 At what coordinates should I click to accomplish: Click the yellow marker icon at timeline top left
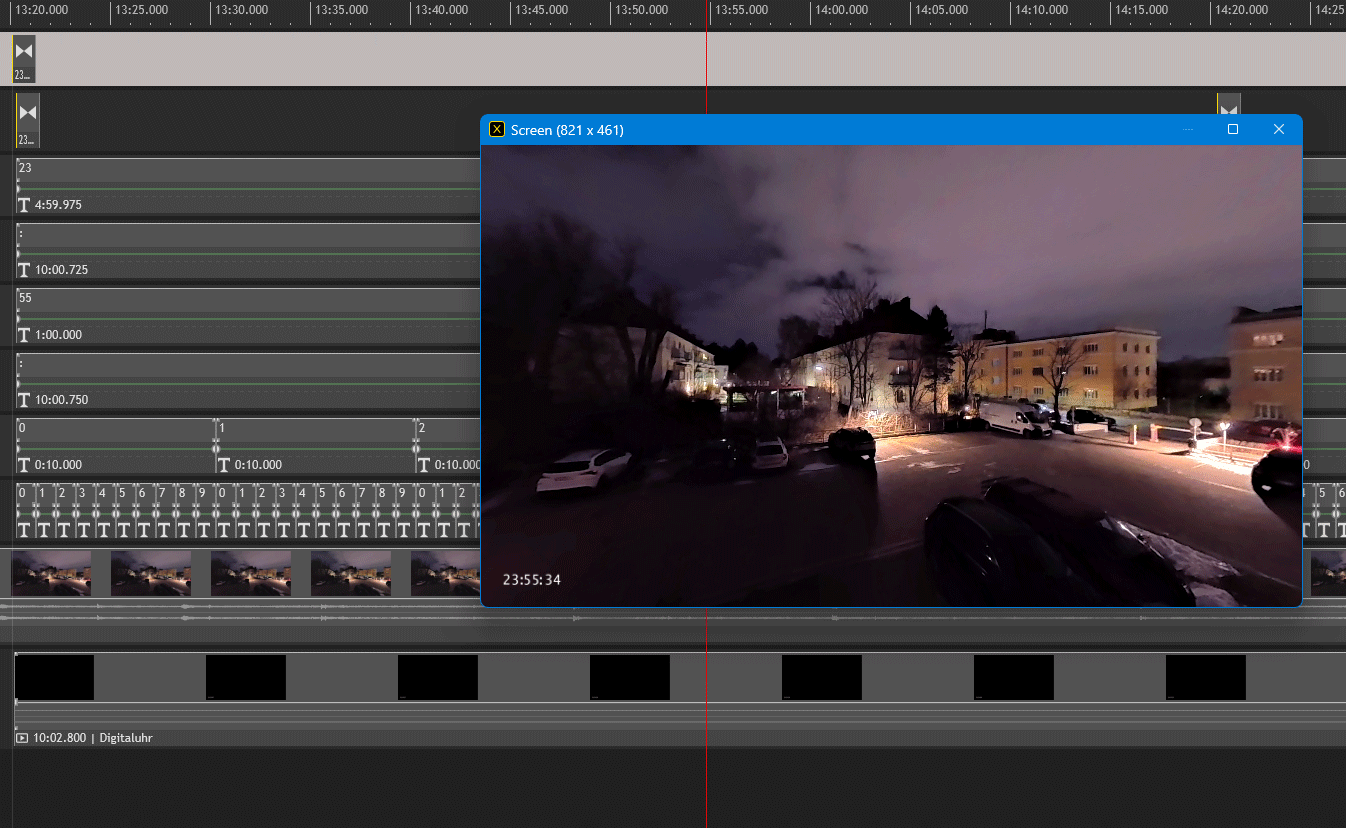24,57
